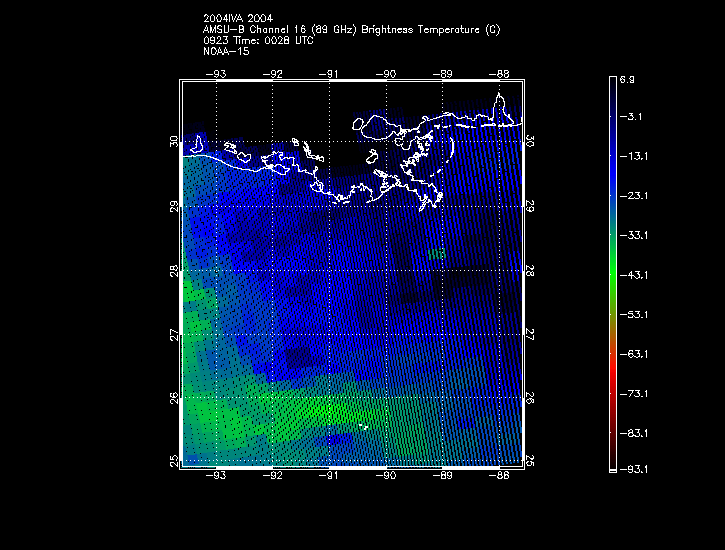The height and width of the screenshot is (550, 725).
Task: Click the bright green cold spot near 26N, -91
Action: coord(329,410)
